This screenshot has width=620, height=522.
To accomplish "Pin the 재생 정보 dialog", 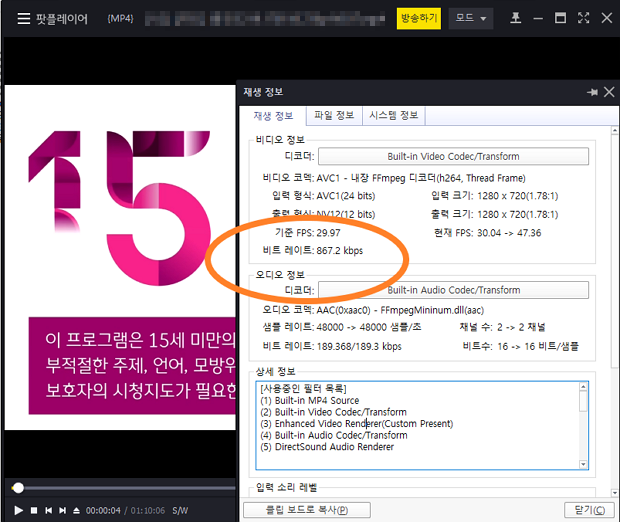I will click(x=592, y=92).
